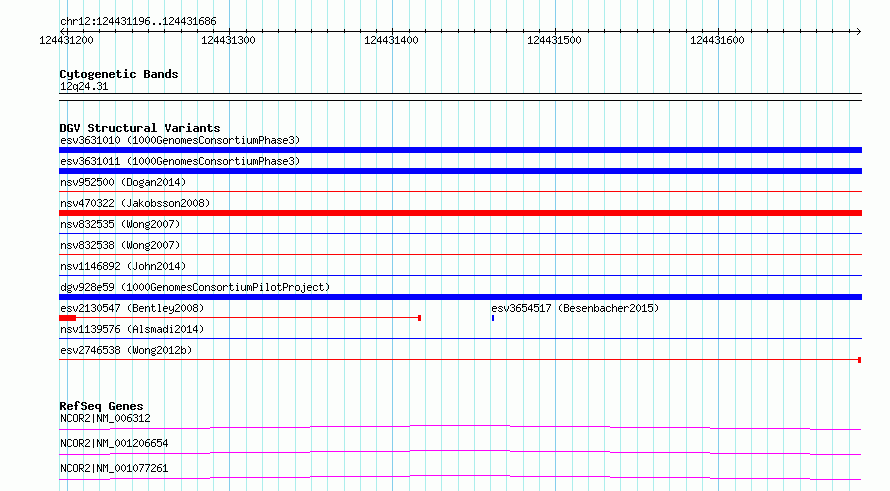Click the 124431500 ruler position label

pyautogui.click(x=554, y=40)
